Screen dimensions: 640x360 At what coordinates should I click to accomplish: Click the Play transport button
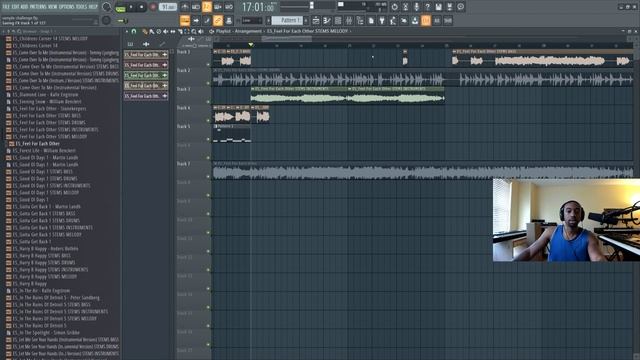tap(131, 7)
